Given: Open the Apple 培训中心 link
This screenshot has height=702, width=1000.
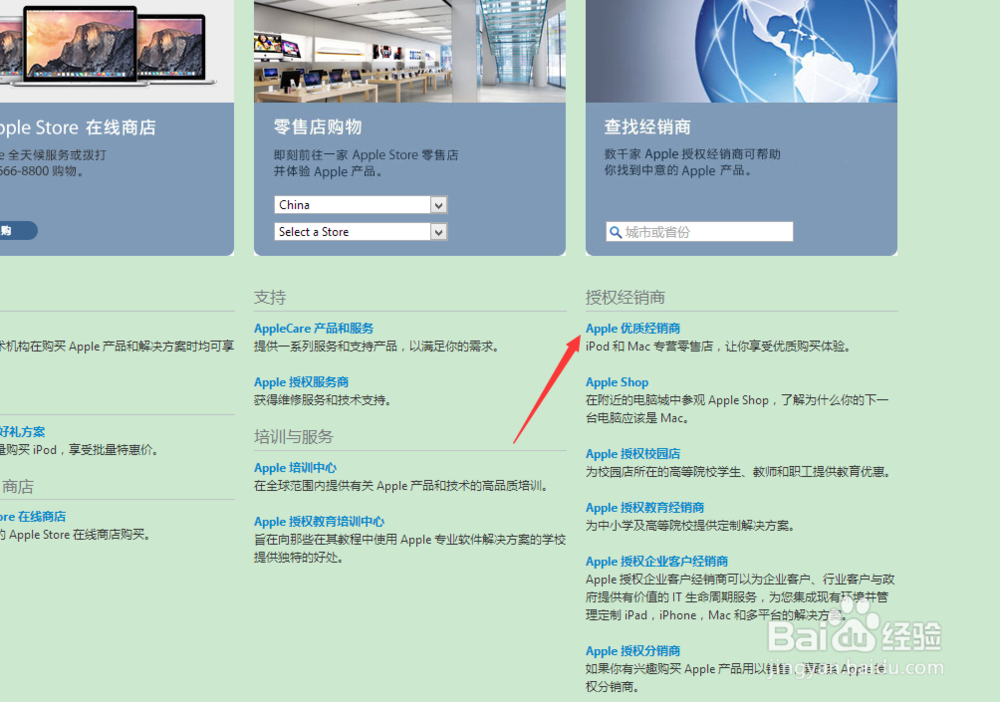Looking at the screenshot, I should tap(295, 467).
